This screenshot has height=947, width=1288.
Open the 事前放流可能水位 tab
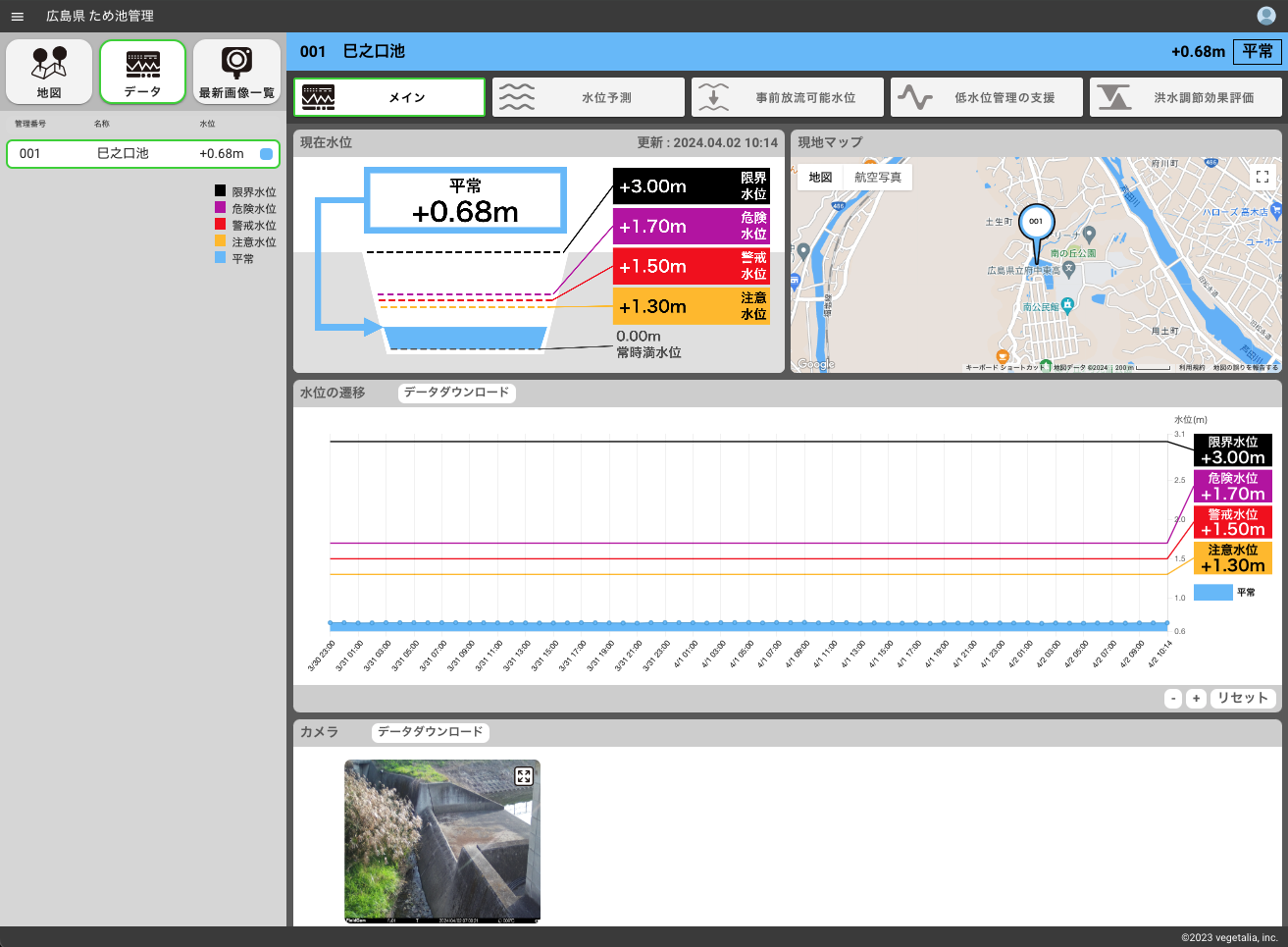788,98
